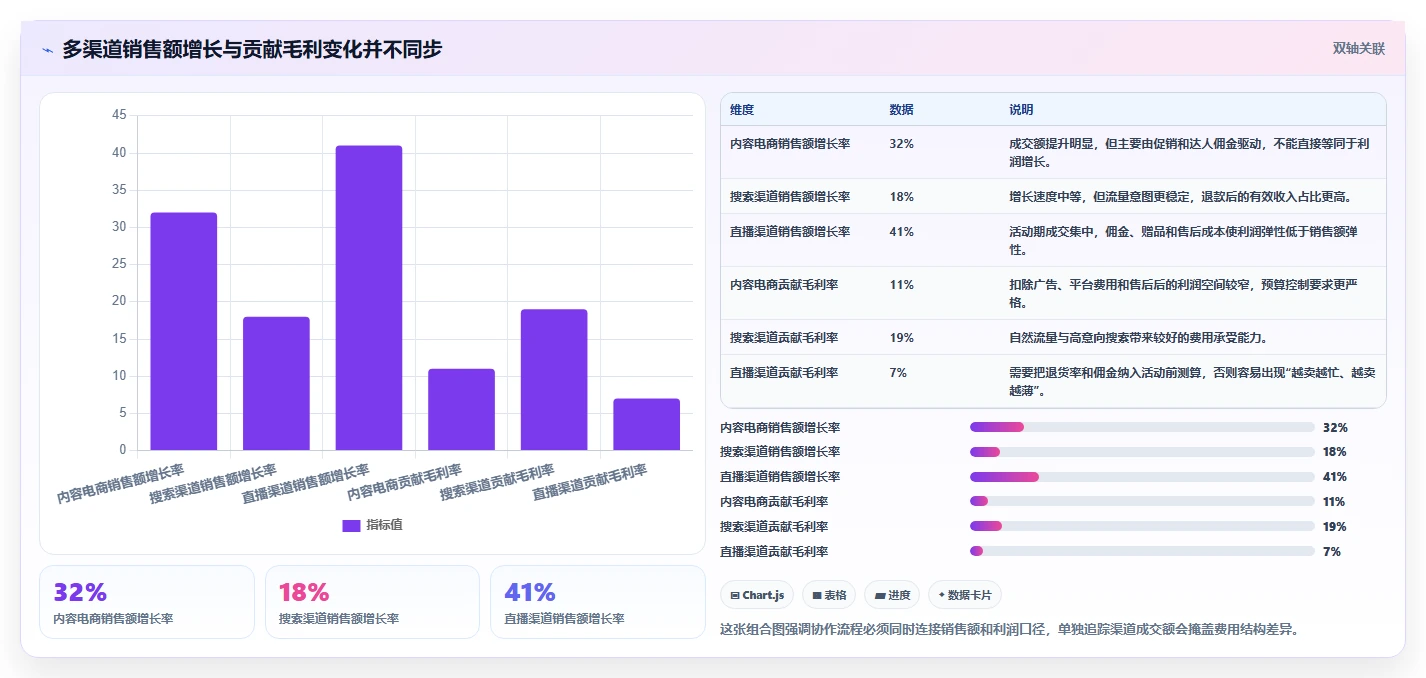
Task: Click the 41% value beside the progress bar
Action: (x=1334, y=477)
